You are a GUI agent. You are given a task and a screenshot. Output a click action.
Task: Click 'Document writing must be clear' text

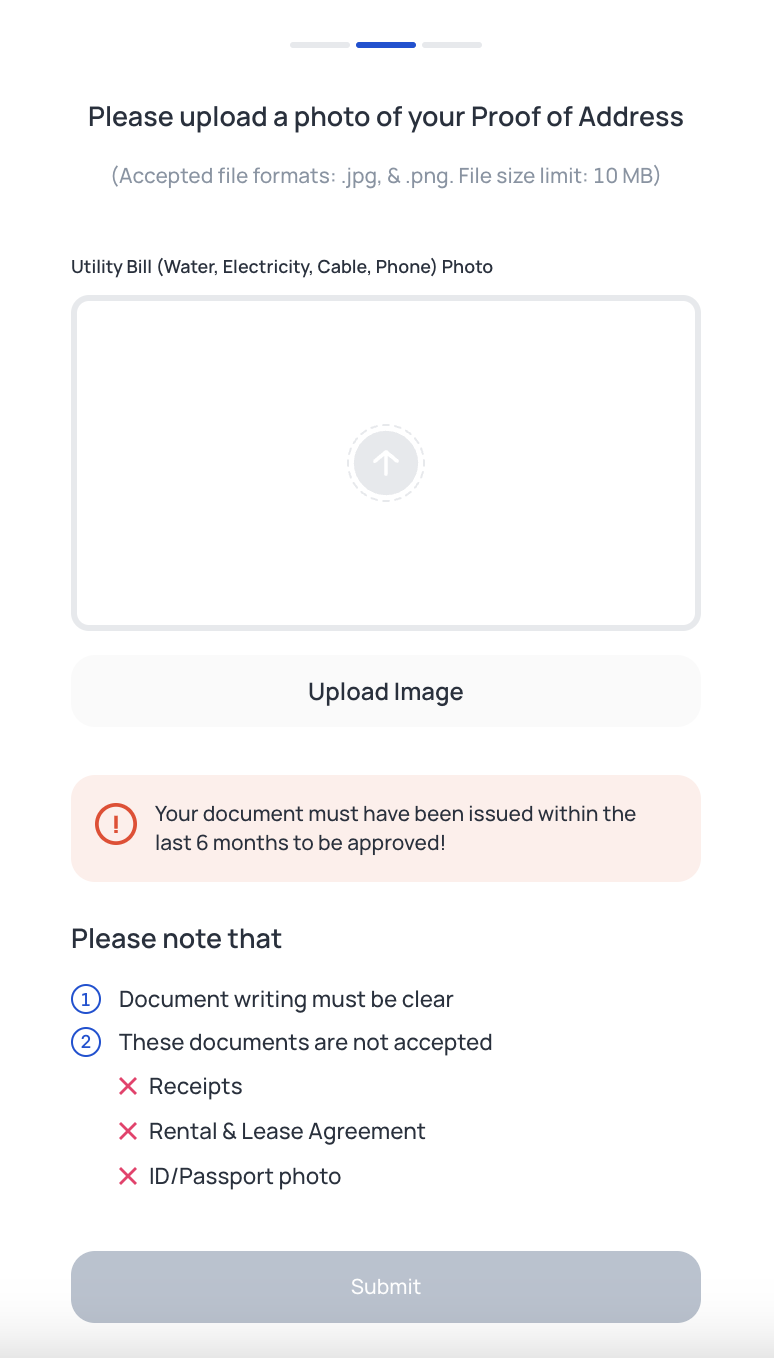click(286, 999)
